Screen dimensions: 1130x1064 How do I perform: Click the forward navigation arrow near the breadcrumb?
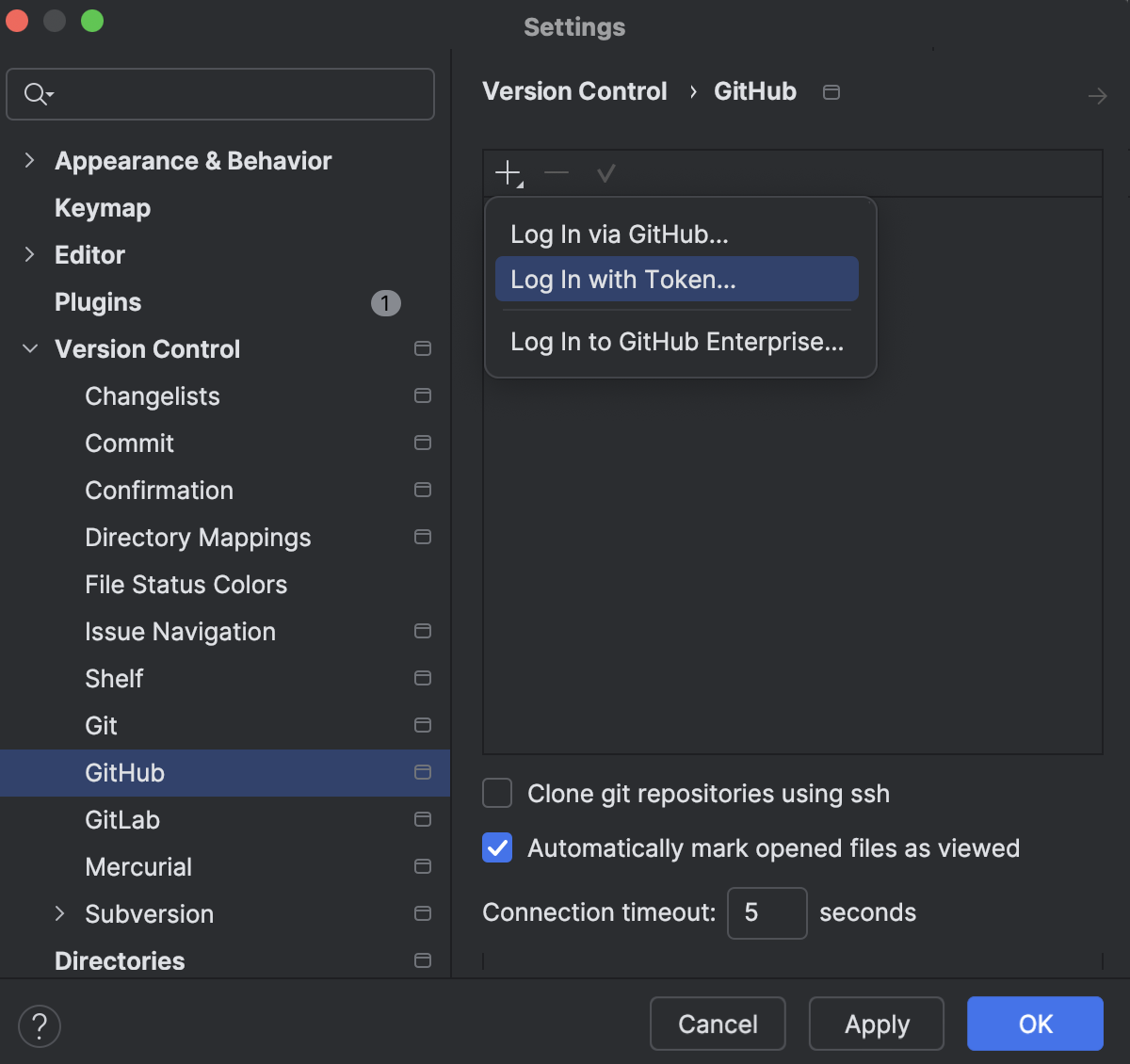point(1097,95)
